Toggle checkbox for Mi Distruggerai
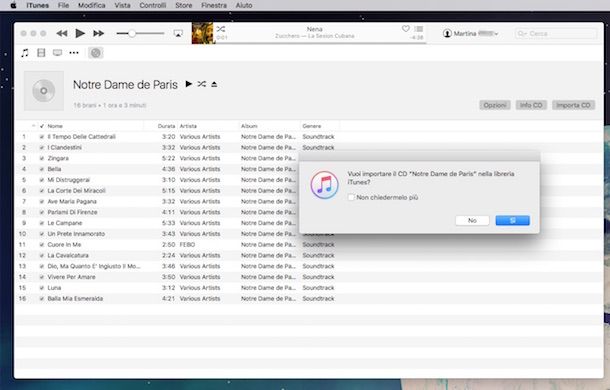610x390 pixels. 42,180
